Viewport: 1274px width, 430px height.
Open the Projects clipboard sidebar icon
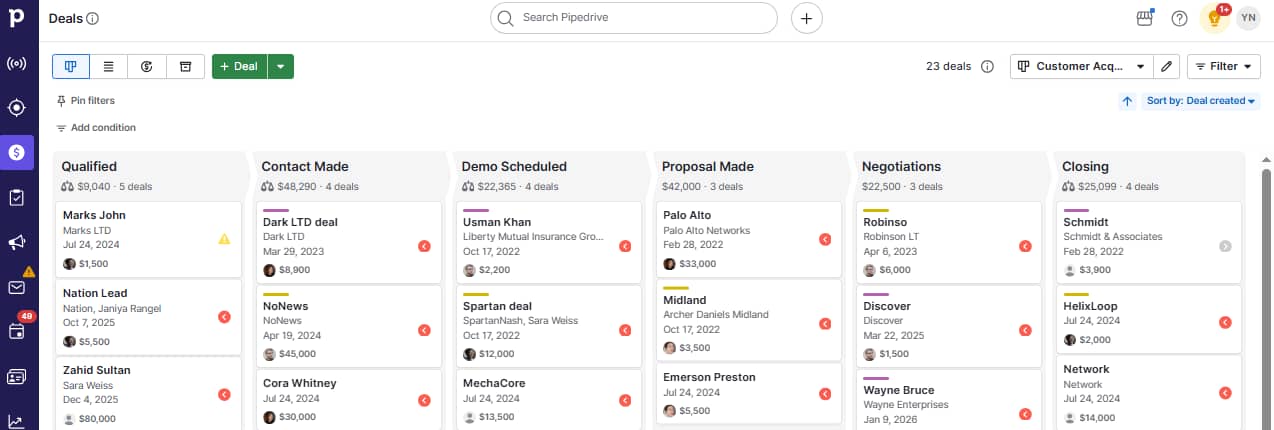tap(17, 197)
